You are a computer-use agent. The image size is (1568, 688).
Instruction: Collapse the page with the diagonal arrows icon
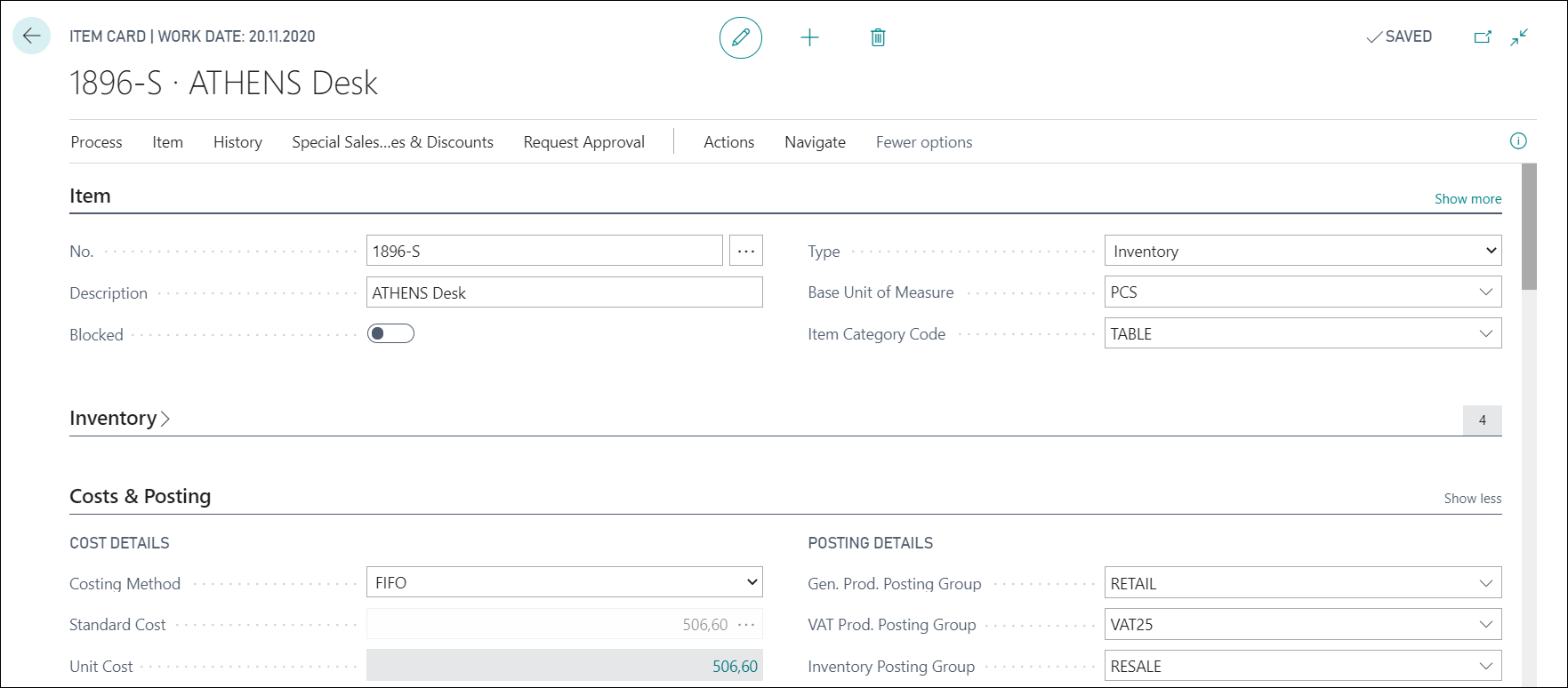[x=1519, y=37]
